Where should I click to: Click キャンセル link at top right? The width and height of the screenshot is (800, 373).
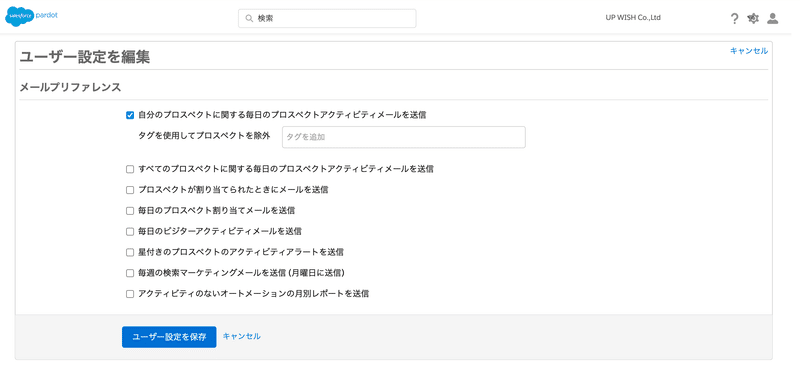(x=748, y=51)
